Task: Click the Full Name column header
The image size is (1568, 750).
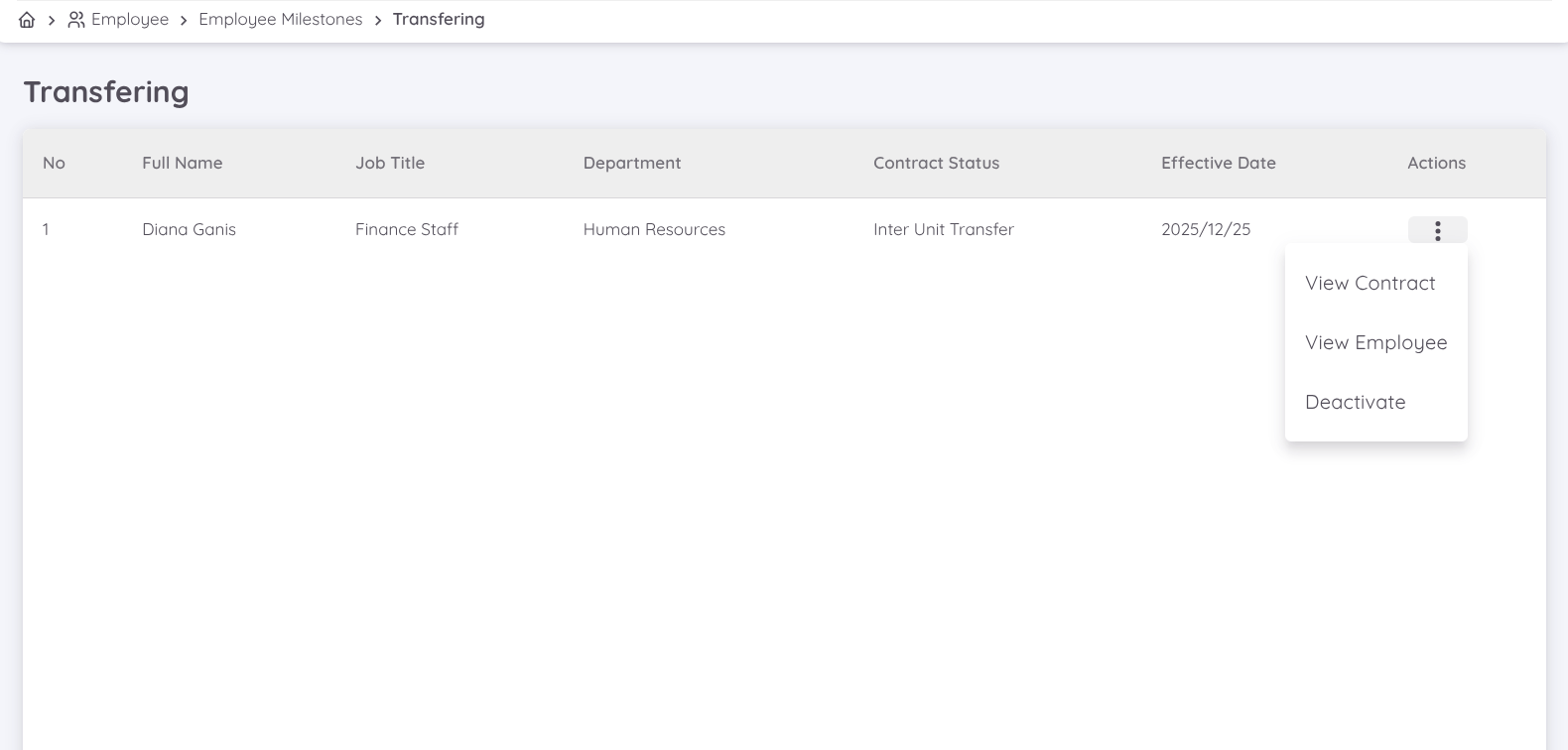Action: pyautogui.click(x=182, y=164)
